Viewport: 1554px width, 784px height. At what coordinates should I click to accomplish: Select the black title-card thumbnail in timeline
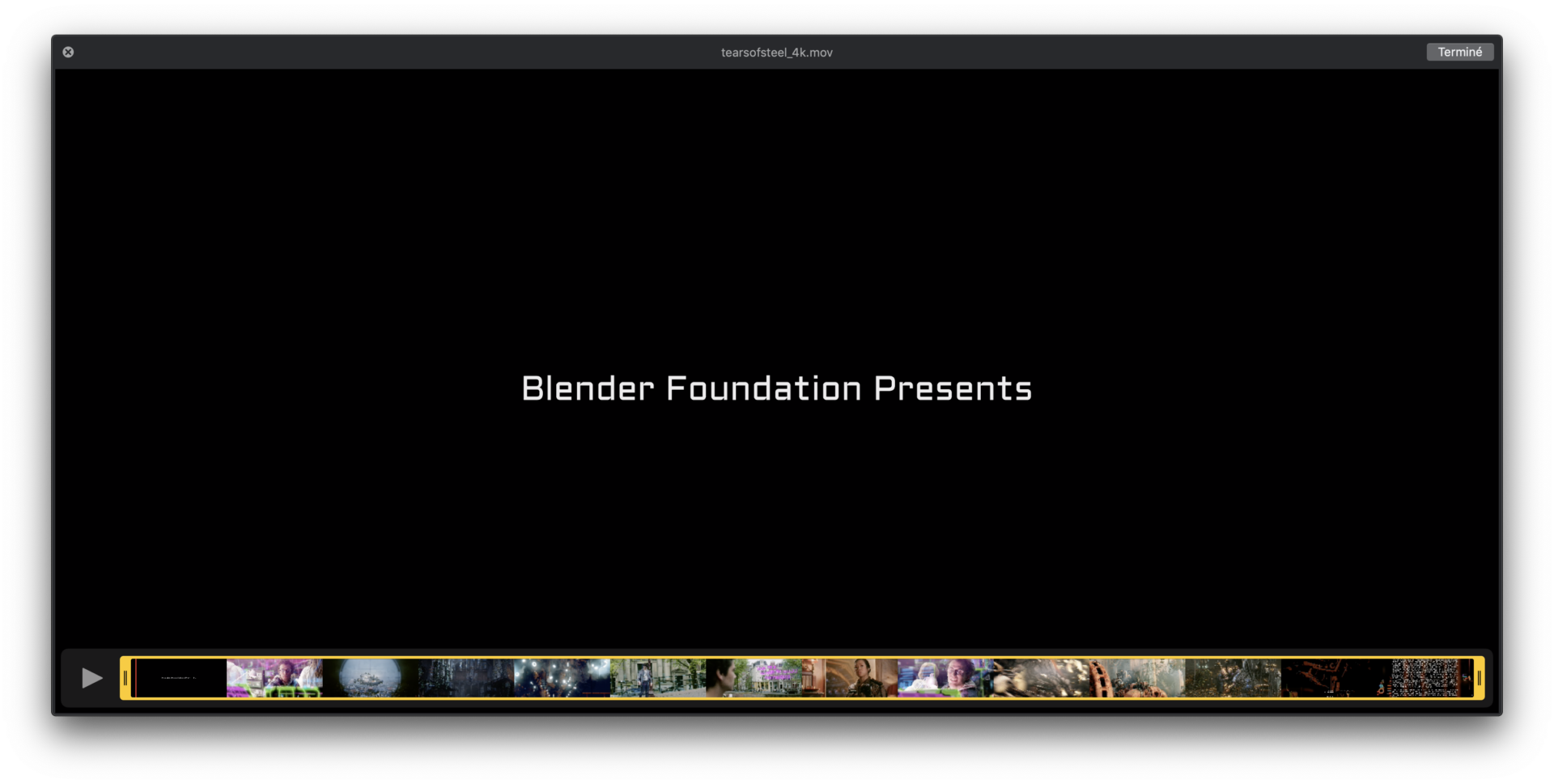click(x=179, y=678)
